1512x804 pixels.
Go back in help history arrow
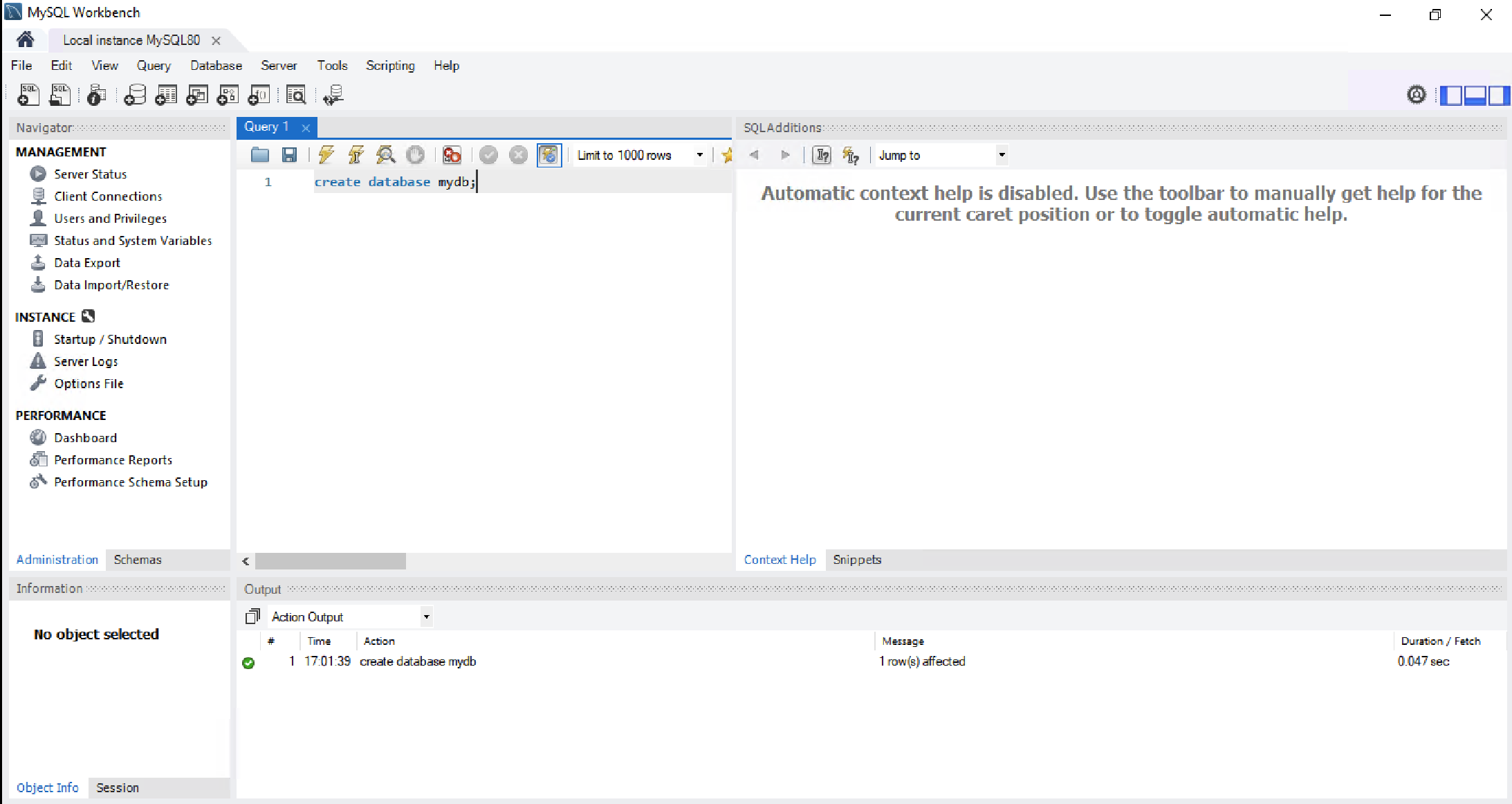[754, 155]
